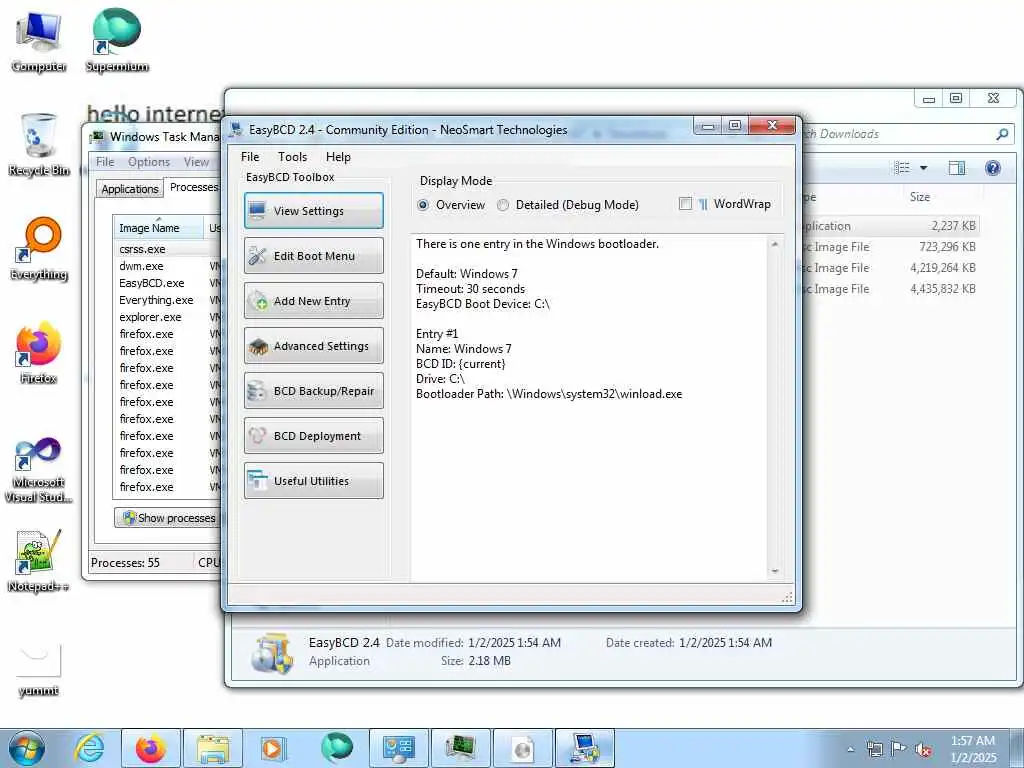The image size is (1024, 768).
Task: Open Windows Media Player taskbar icon
Action: (274, 748)
